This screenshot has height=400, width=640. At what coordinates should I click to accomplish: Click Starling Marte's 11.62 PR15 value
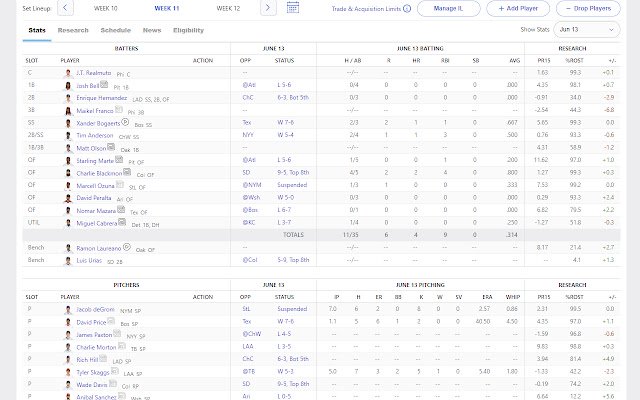point(541,160)
